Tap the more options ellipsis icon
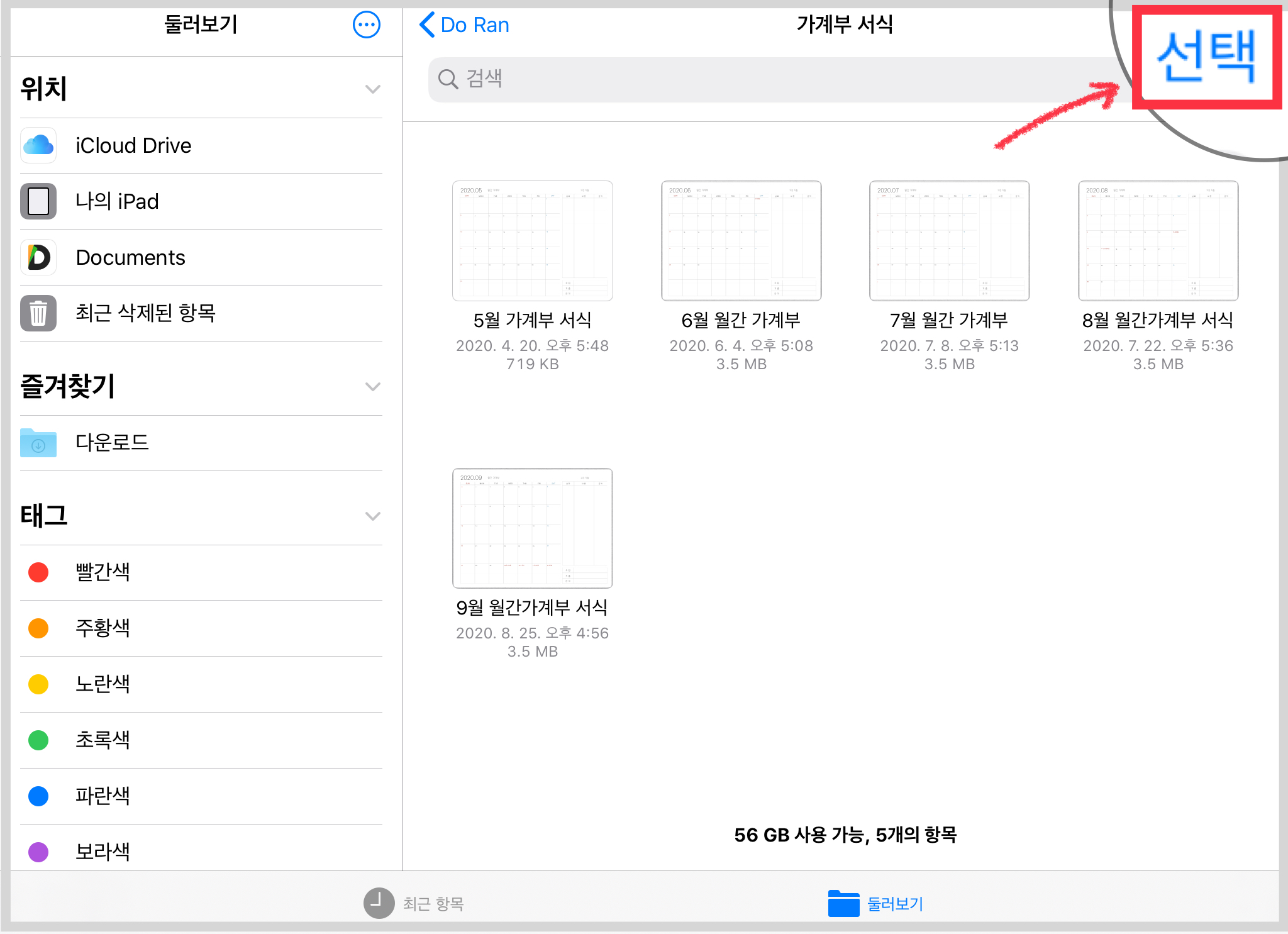The width and height of the screenshot is (1288, 934). pyautogui.click(x=366, y=25)
